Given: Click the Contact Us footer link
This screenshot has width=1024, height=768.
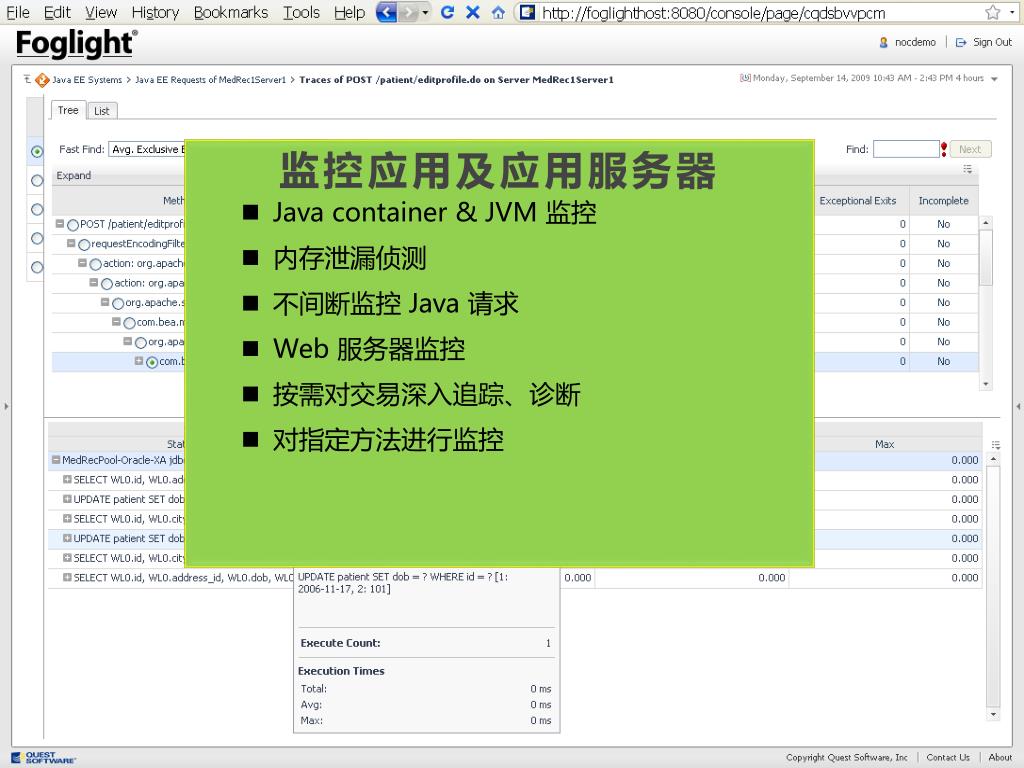Looking at the screenshot, I should pyautogui.click(x=948, y=758).
